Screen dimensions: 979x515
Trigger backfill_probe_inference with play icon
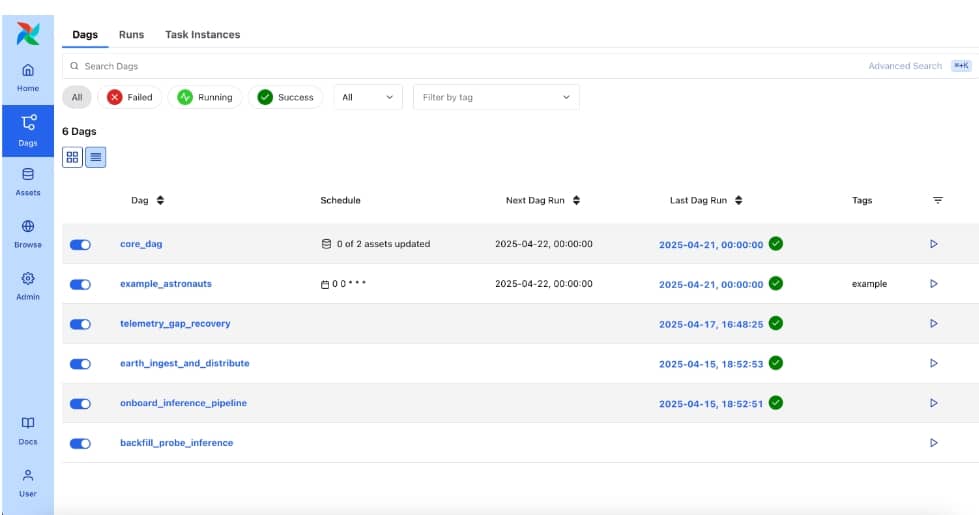coord(933,443)
